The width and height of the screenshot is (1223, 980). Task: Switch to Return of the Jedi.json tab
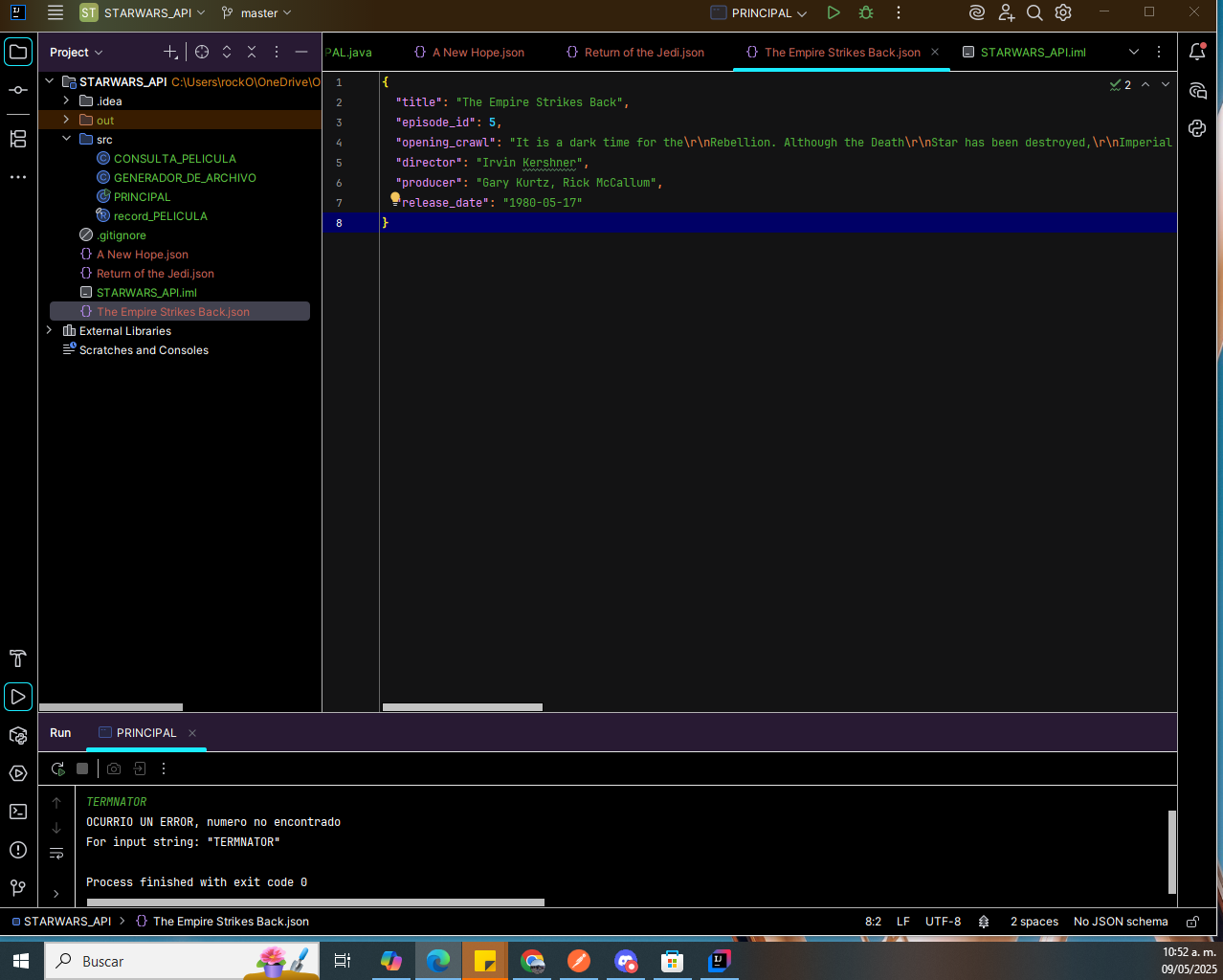pos(635,53)
